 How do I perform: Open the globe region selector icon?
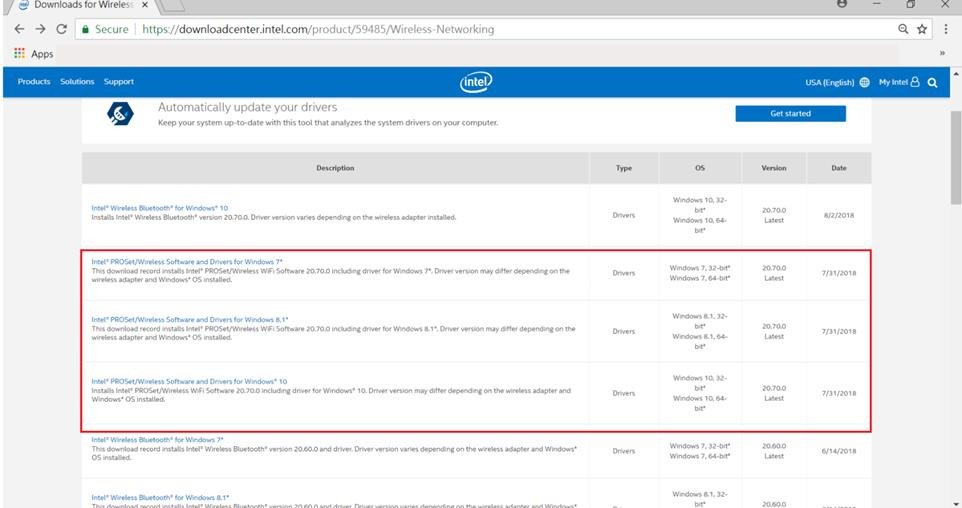864,82
